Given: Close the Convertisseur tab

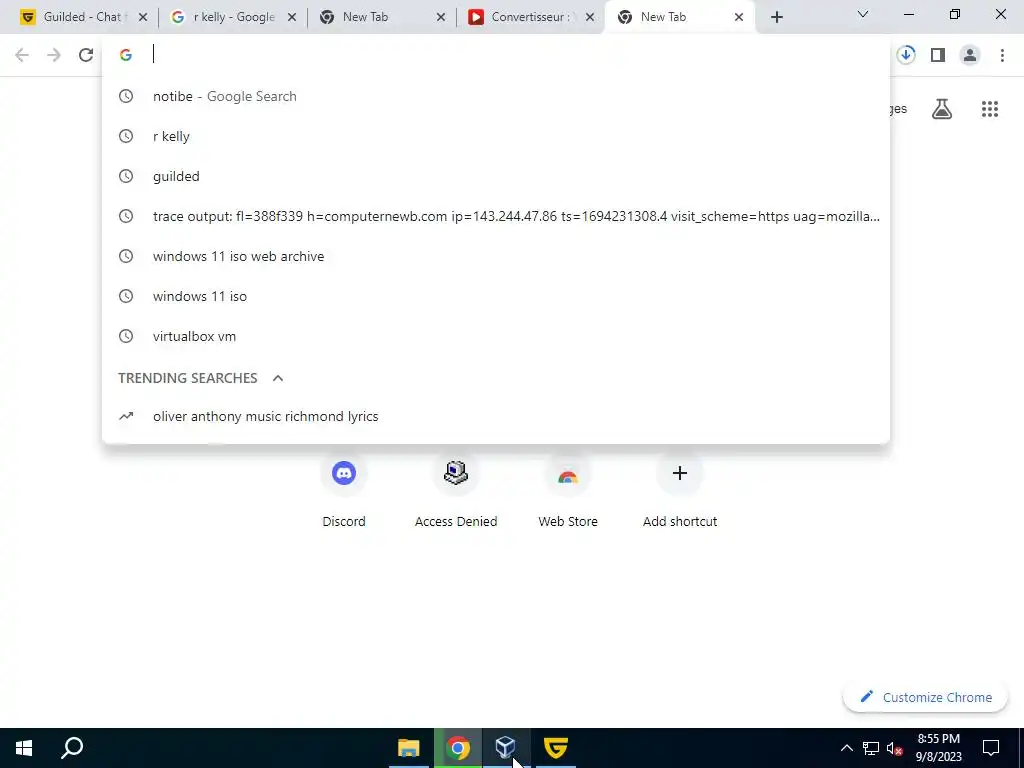Looking at the screenshot, I should [x=590, y=17].
